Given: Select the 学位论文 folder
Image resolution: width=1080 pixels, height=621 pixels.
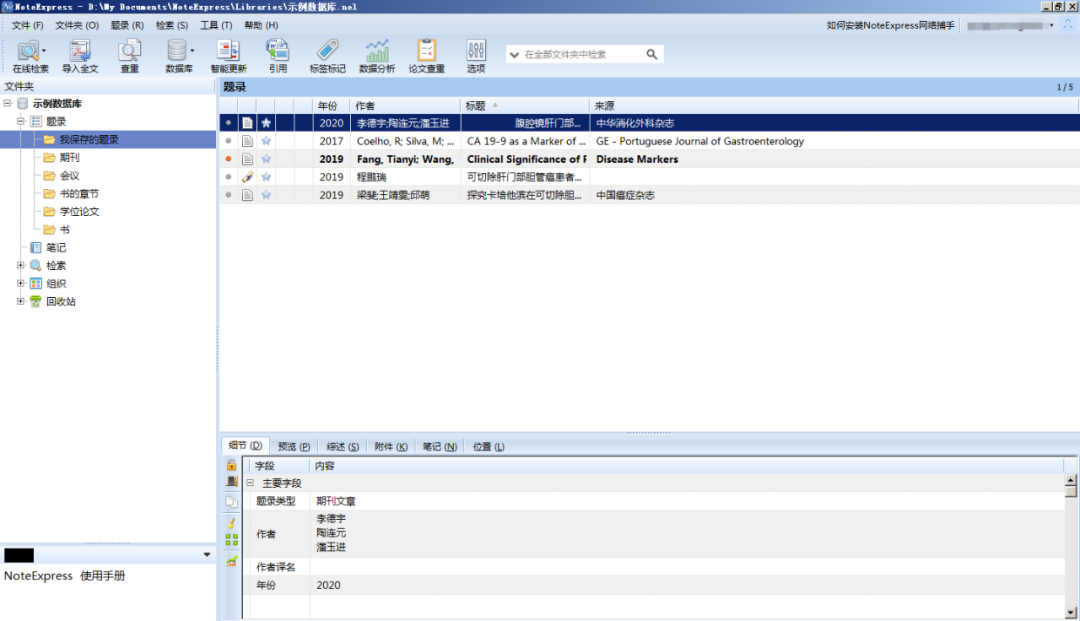Looking at the screenshot, I should [79, 211].
